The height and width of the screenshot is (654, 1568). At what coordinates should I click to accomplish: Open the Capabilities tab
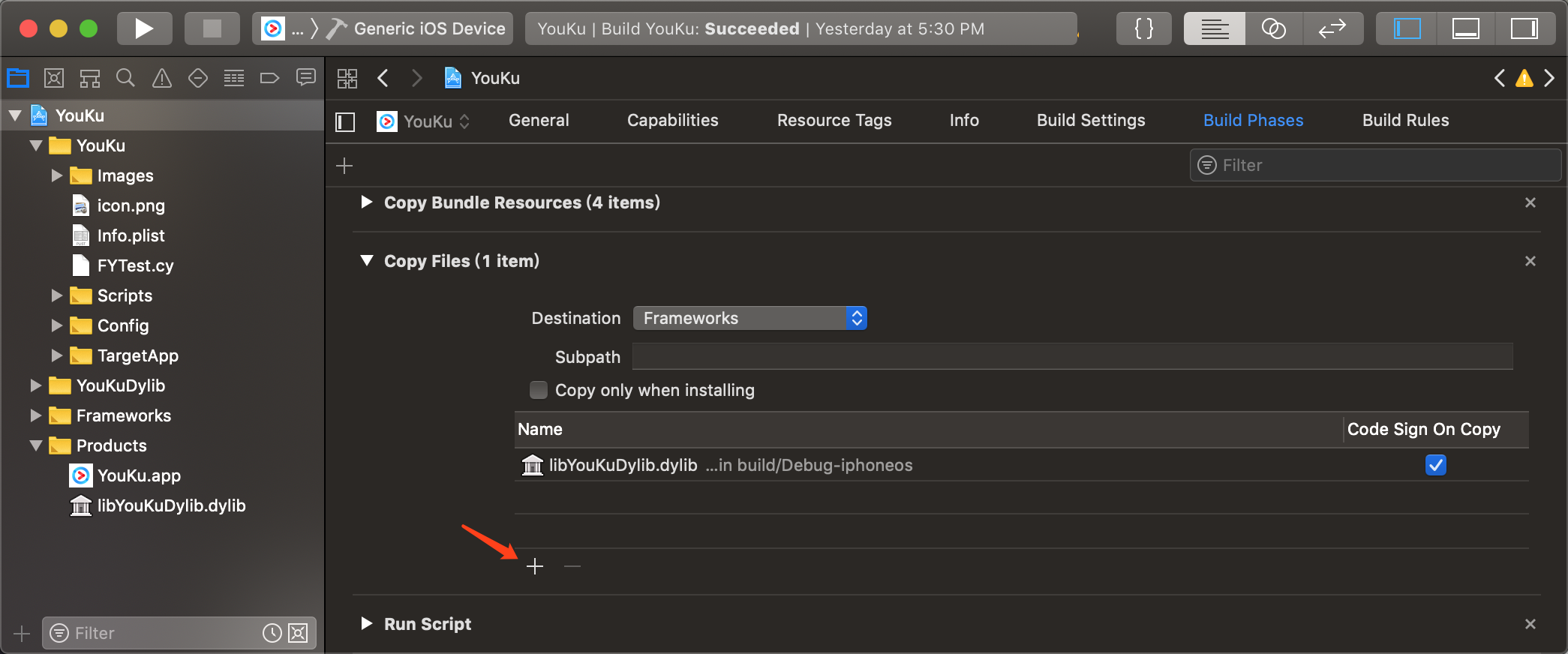[672, 120]
